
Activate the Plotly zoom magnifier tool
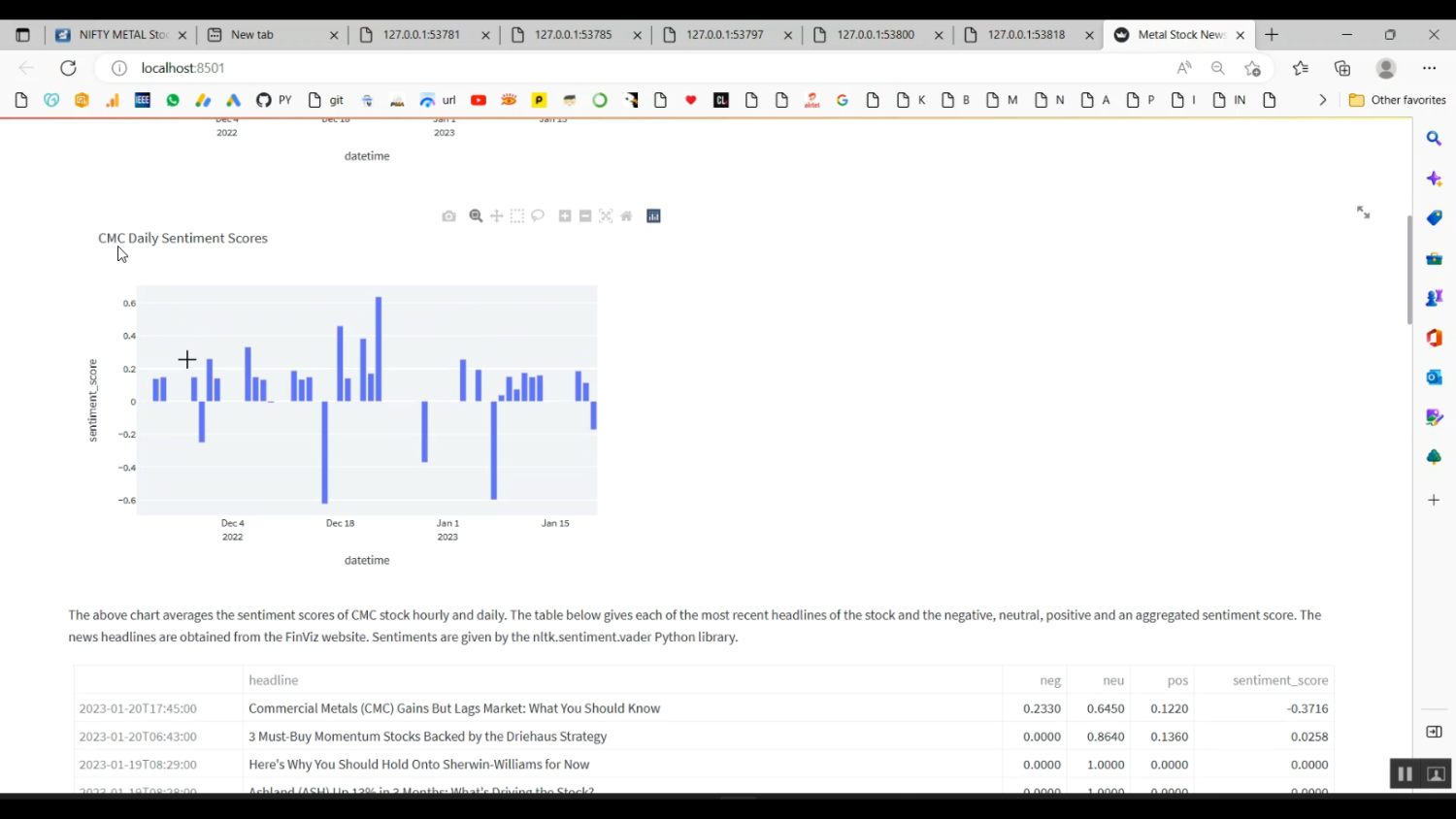coord(476,216)
